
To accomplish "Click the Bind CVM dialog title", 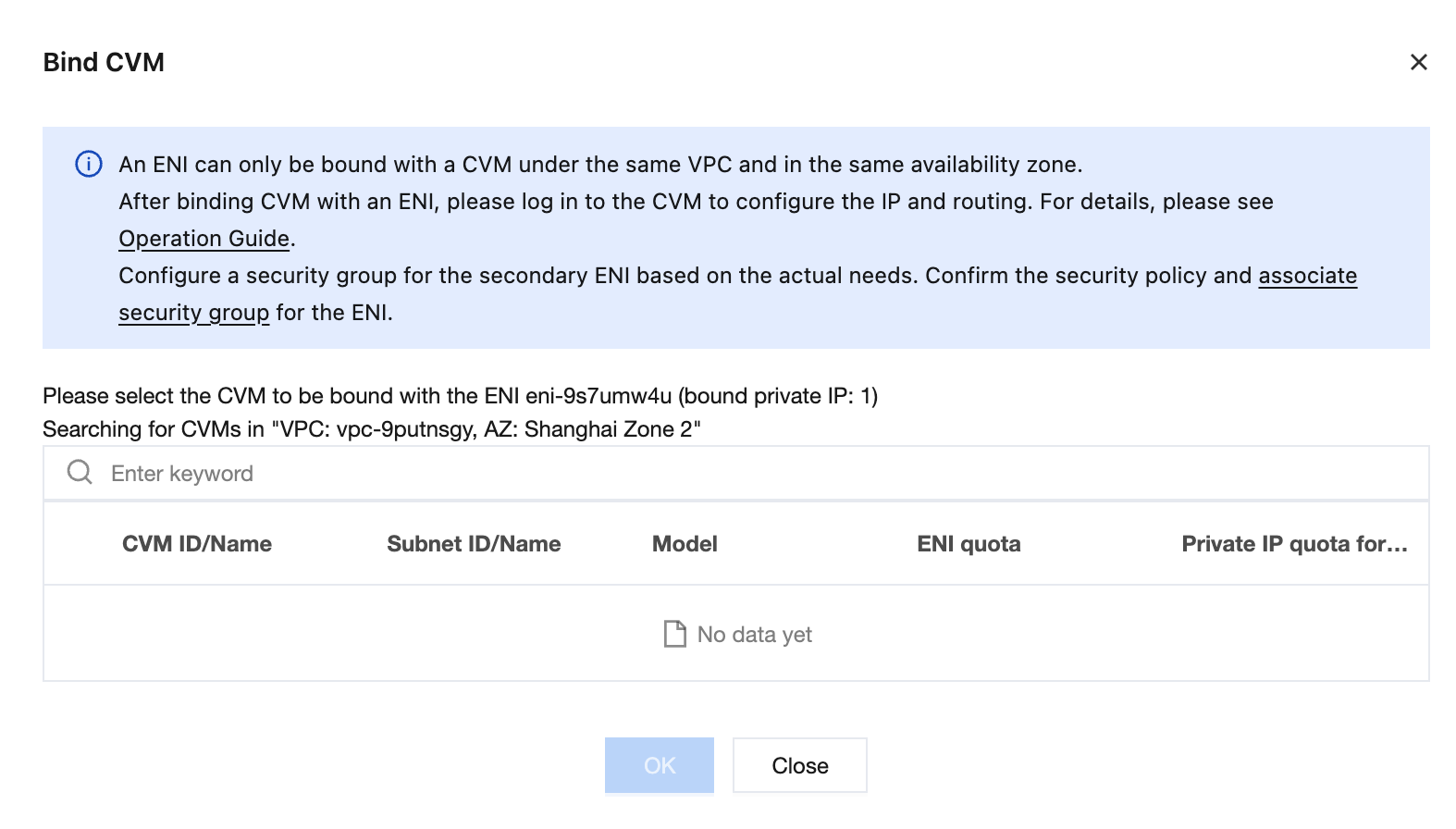I will point(104,62).
